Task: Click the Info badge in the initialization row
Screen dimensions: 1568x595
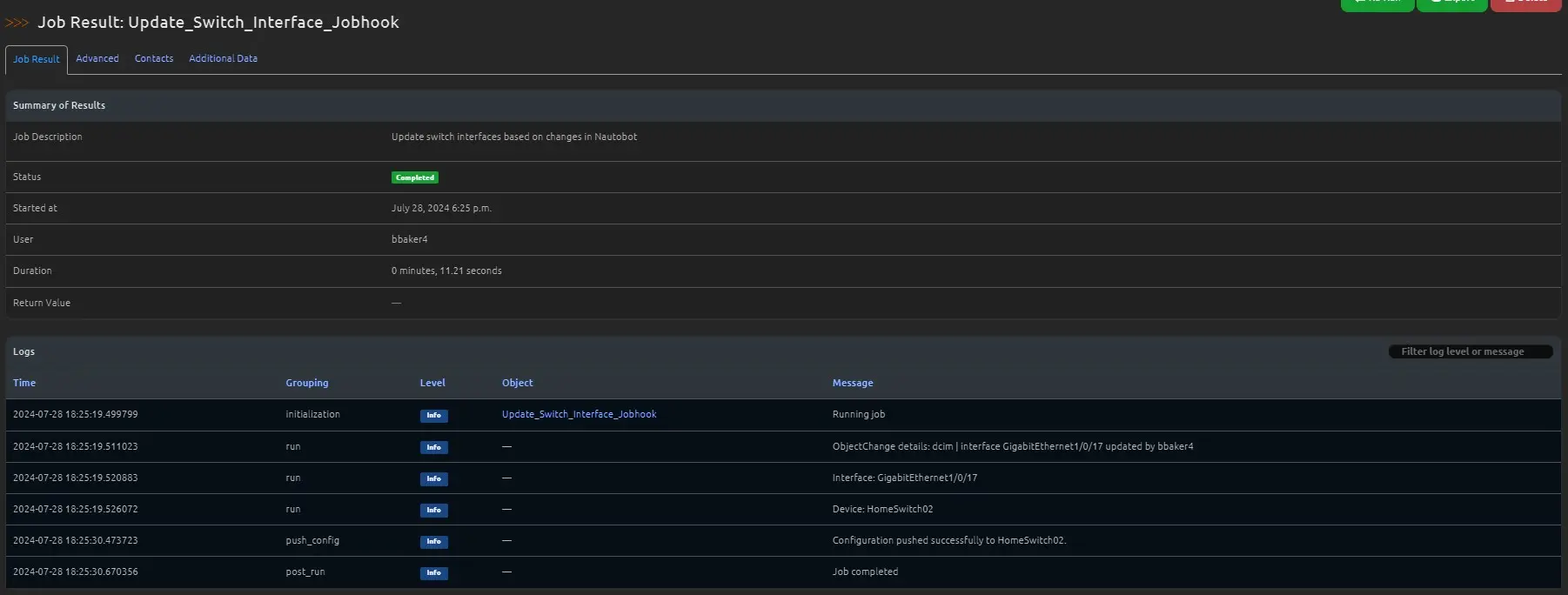Action: 433,416
